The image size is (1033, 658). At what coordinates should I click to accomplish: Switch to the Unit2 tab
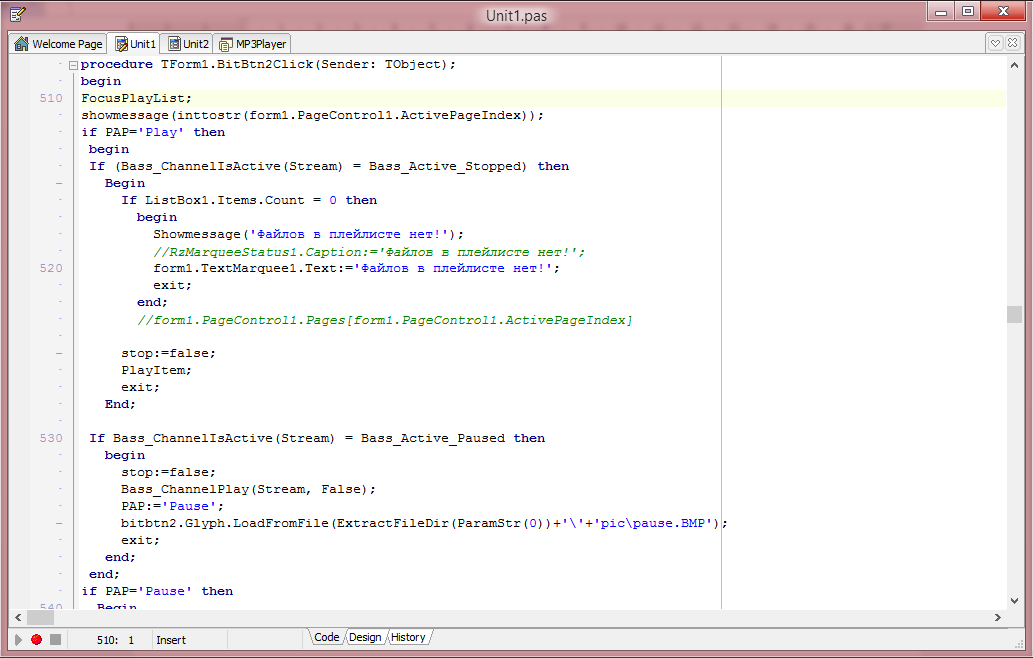(x=188, y=44)
